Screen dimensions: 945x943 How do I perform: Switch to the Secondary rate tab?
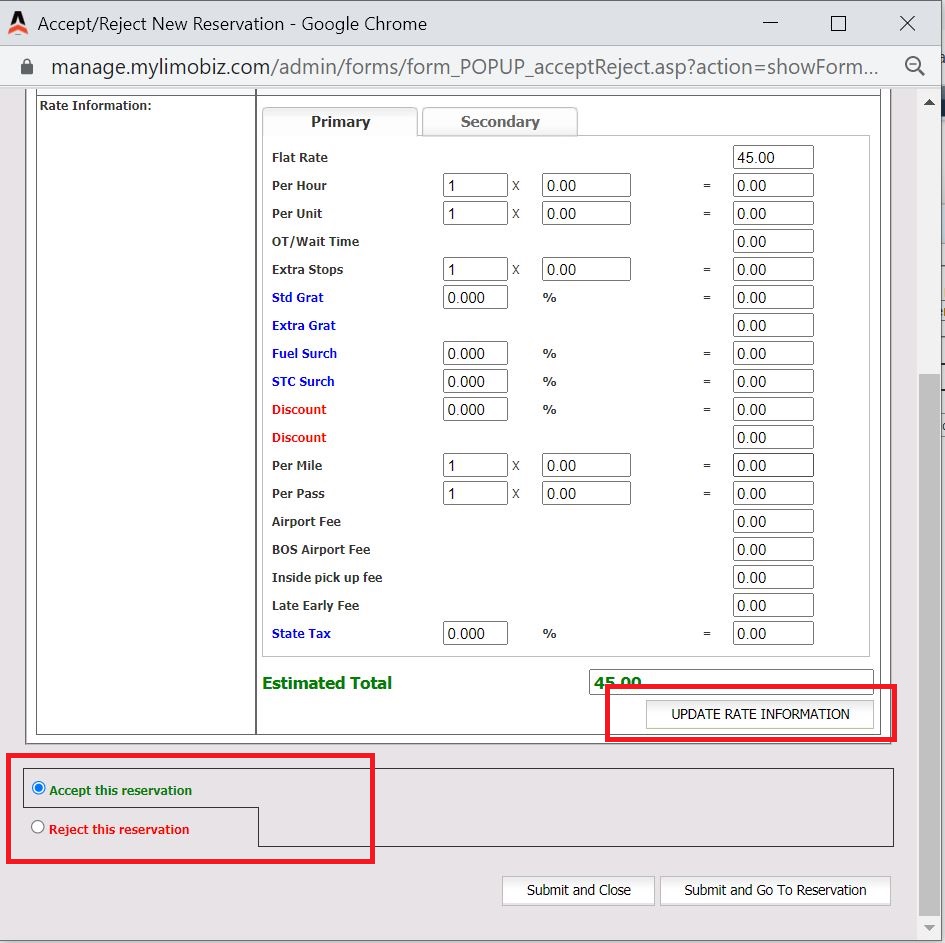point(499,121)
